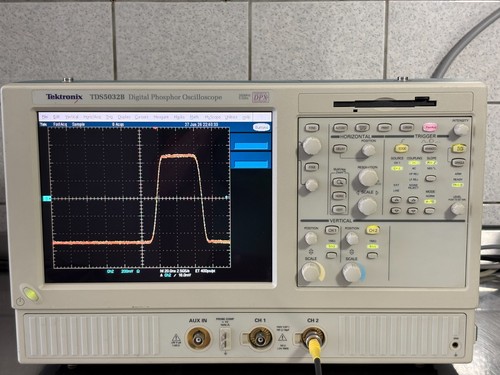Step trigger COUPLING down with arrow button
The height and width of the screenshot is (375, 500).
pyautogui.click(x=413, y=211)
